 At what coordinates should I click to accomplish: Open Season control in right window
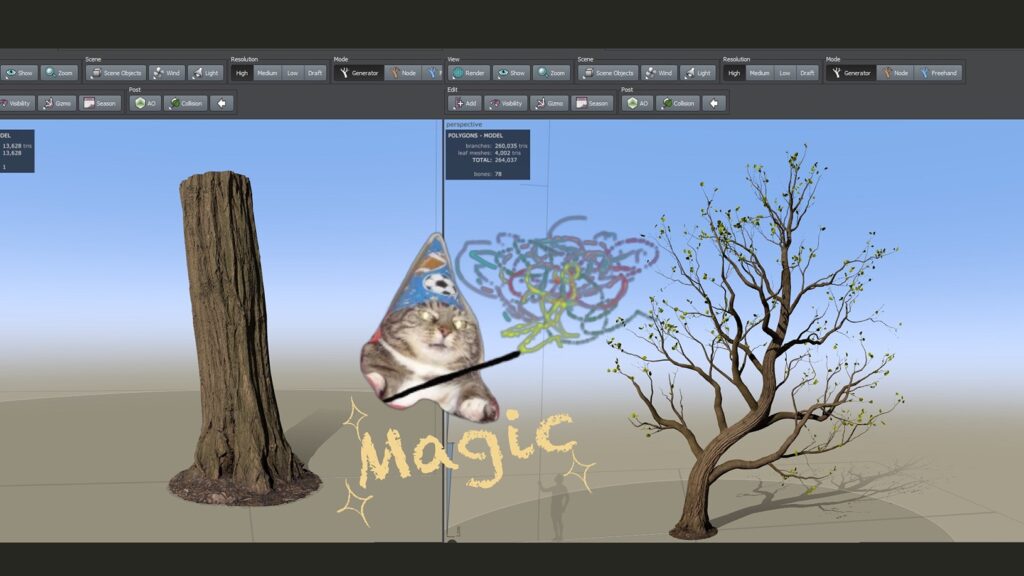point(592,103)
